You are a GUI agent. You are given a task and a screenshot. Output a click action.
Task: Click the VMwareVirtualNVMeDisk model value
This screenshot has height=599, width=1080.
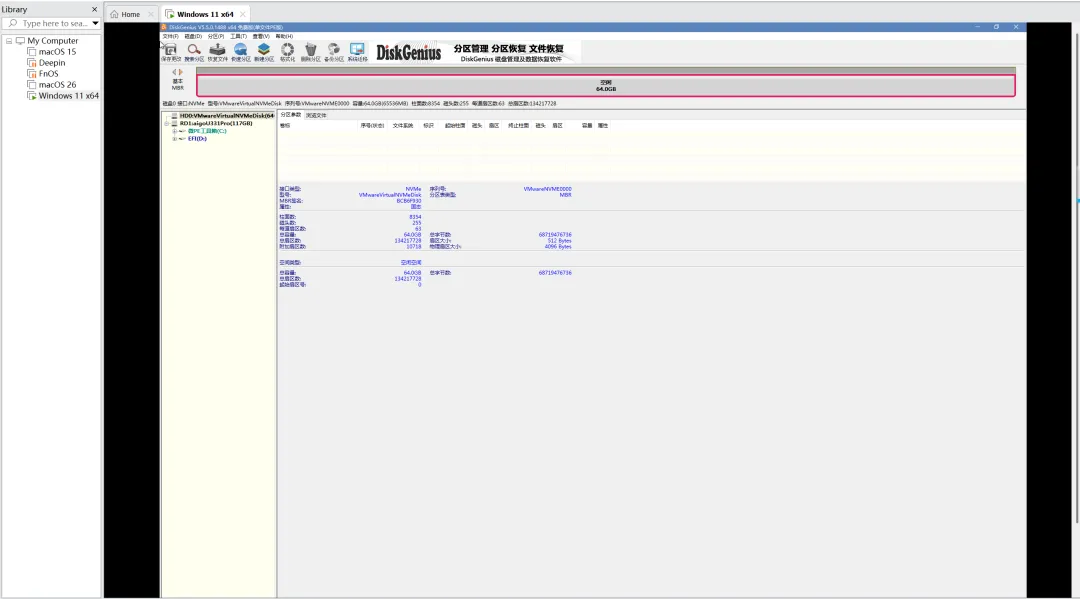tap(390, 195)
